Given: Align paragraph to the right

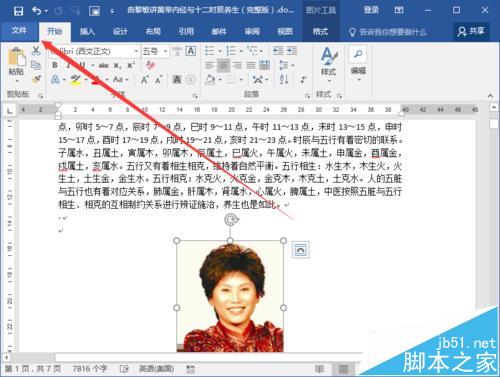Looking at the screenshot, I should coord(237,65).
